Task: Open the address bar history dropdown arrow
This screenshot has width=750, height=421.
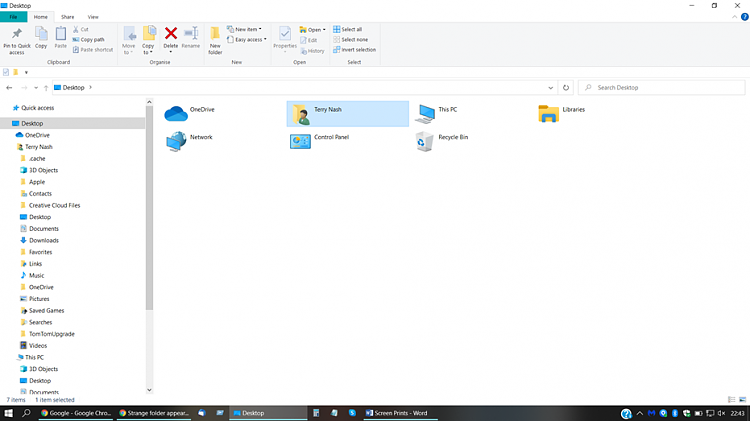Action: [551, 87]
